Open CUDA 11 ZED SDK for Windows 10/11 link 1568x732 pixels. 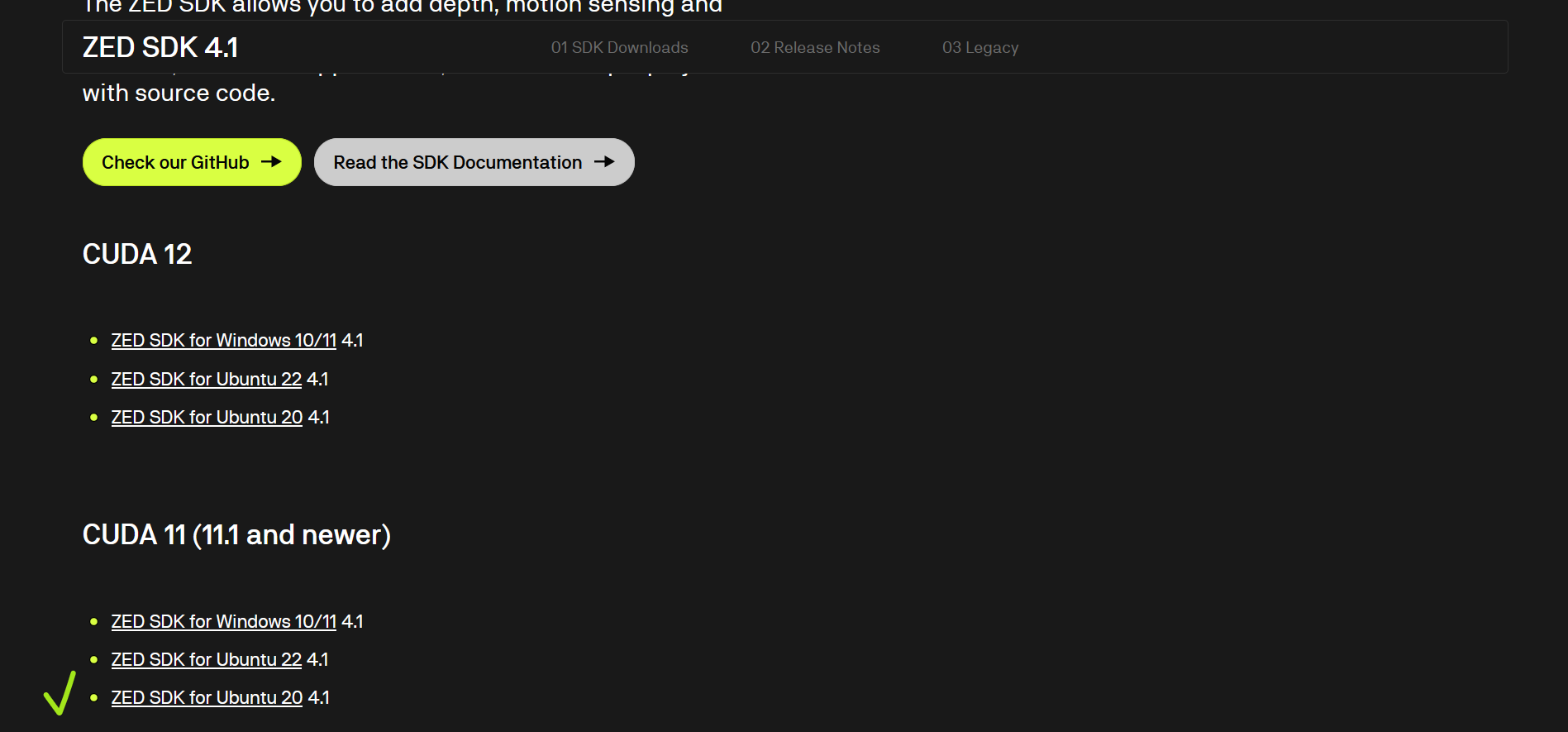pyautogui.click(x=223, y=622)
